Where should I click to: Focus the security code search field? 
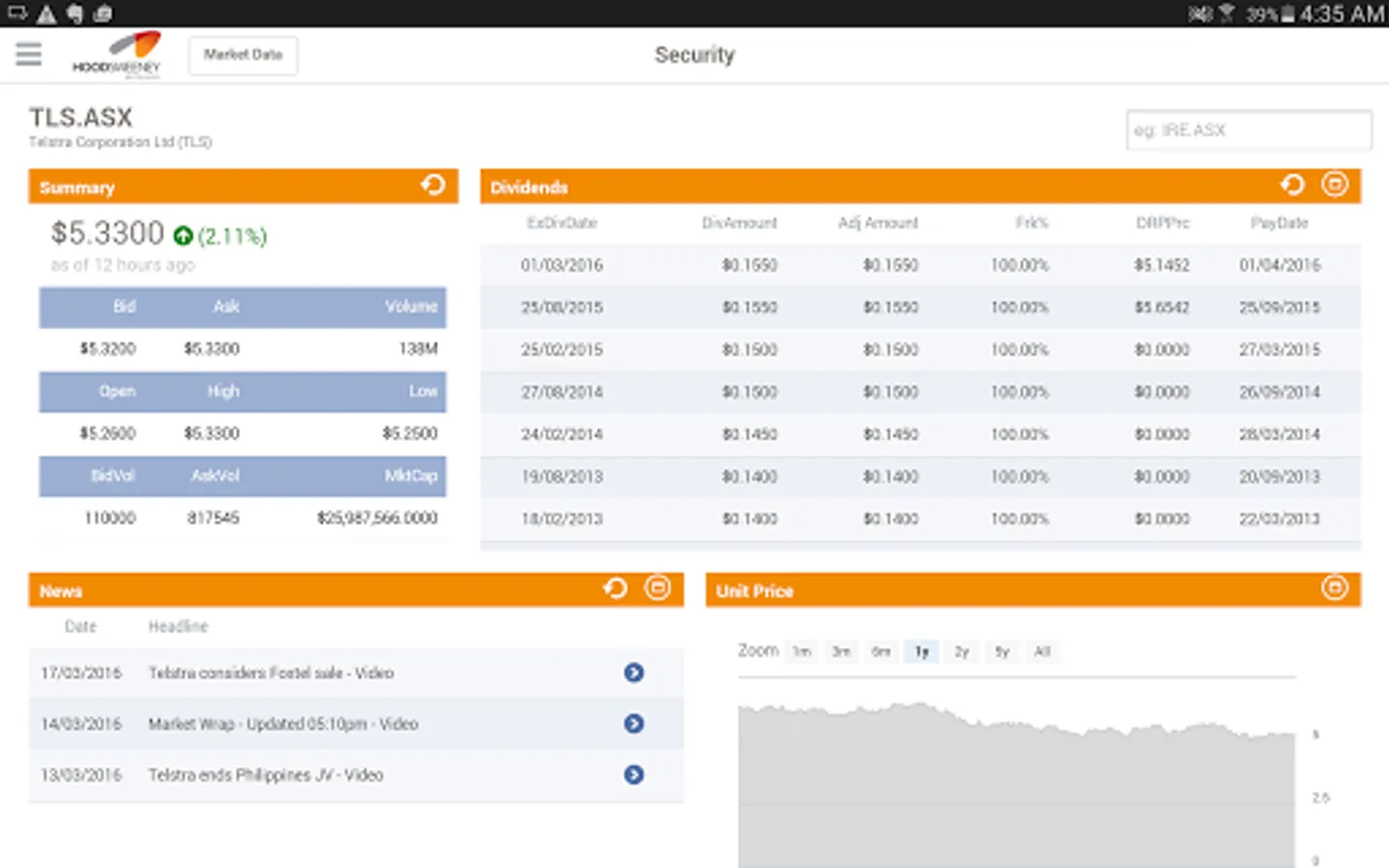pos(1248,130)
